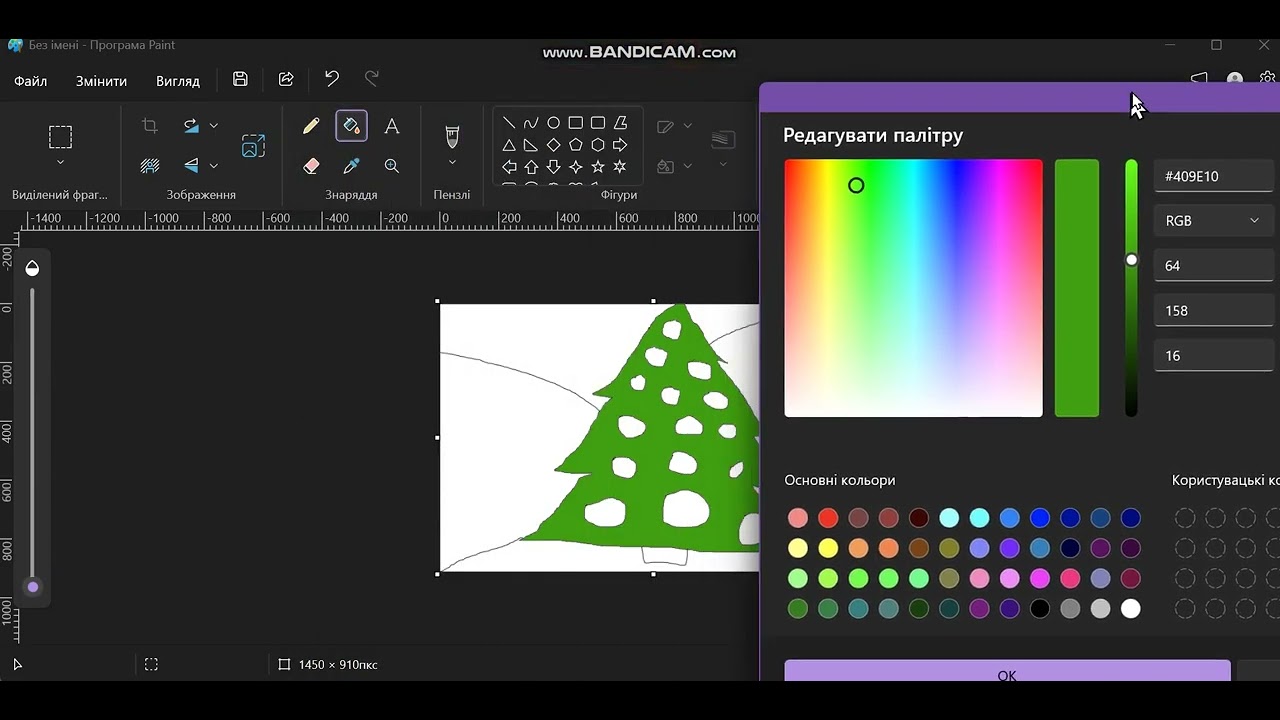Select the Pentagon shape

tap(575, 145)
